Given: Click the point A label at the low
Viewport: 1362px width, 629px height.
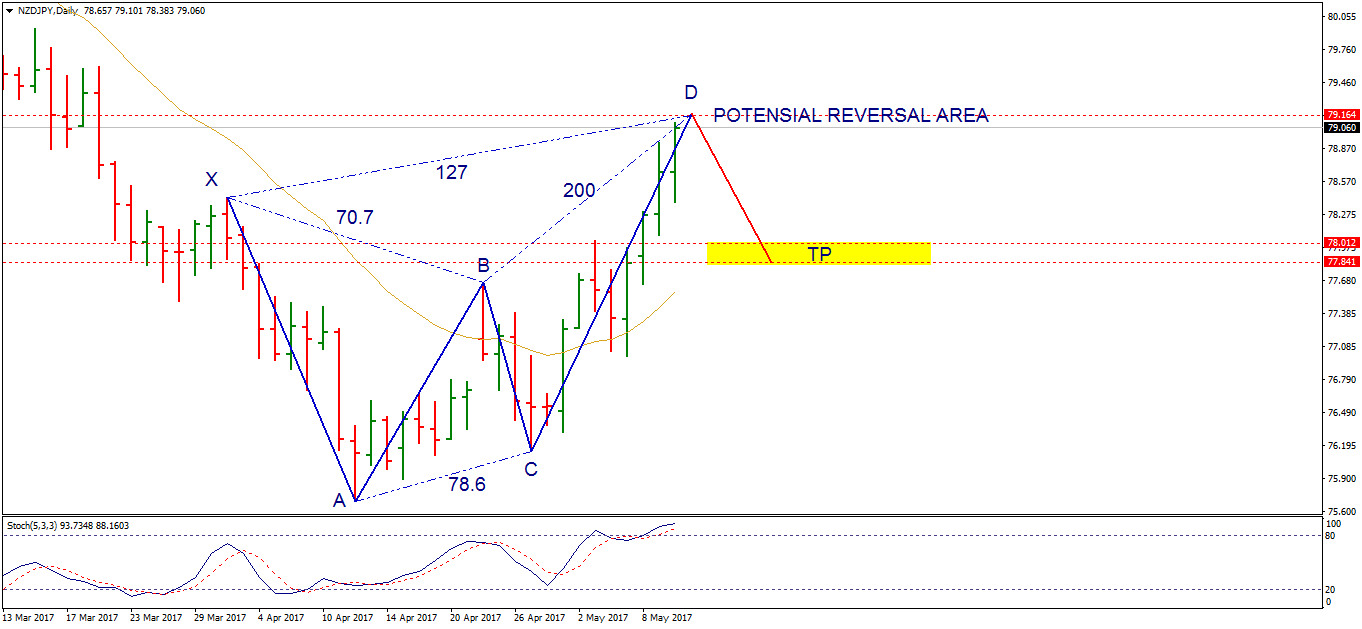Looking at the screenshot, I should pos(340,500).
